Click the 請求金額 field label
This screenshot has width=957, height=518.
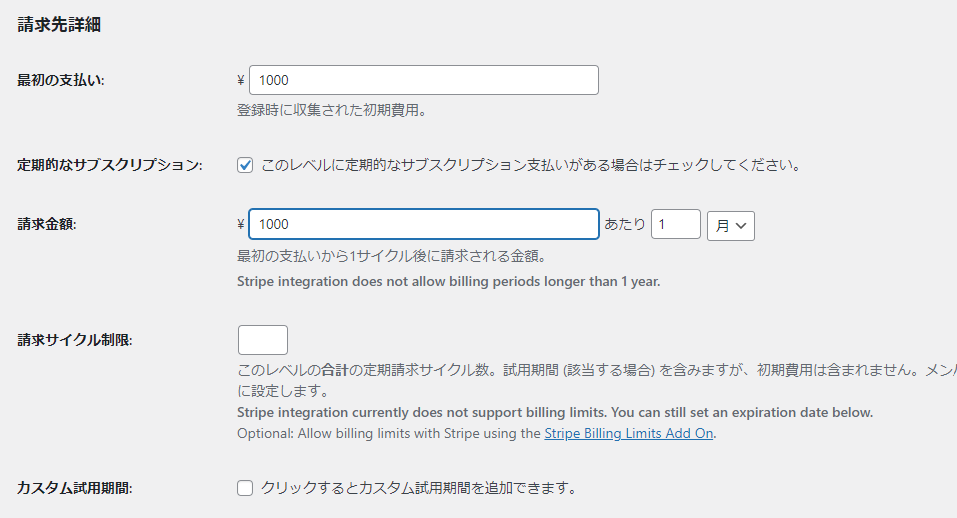(47, 224)
